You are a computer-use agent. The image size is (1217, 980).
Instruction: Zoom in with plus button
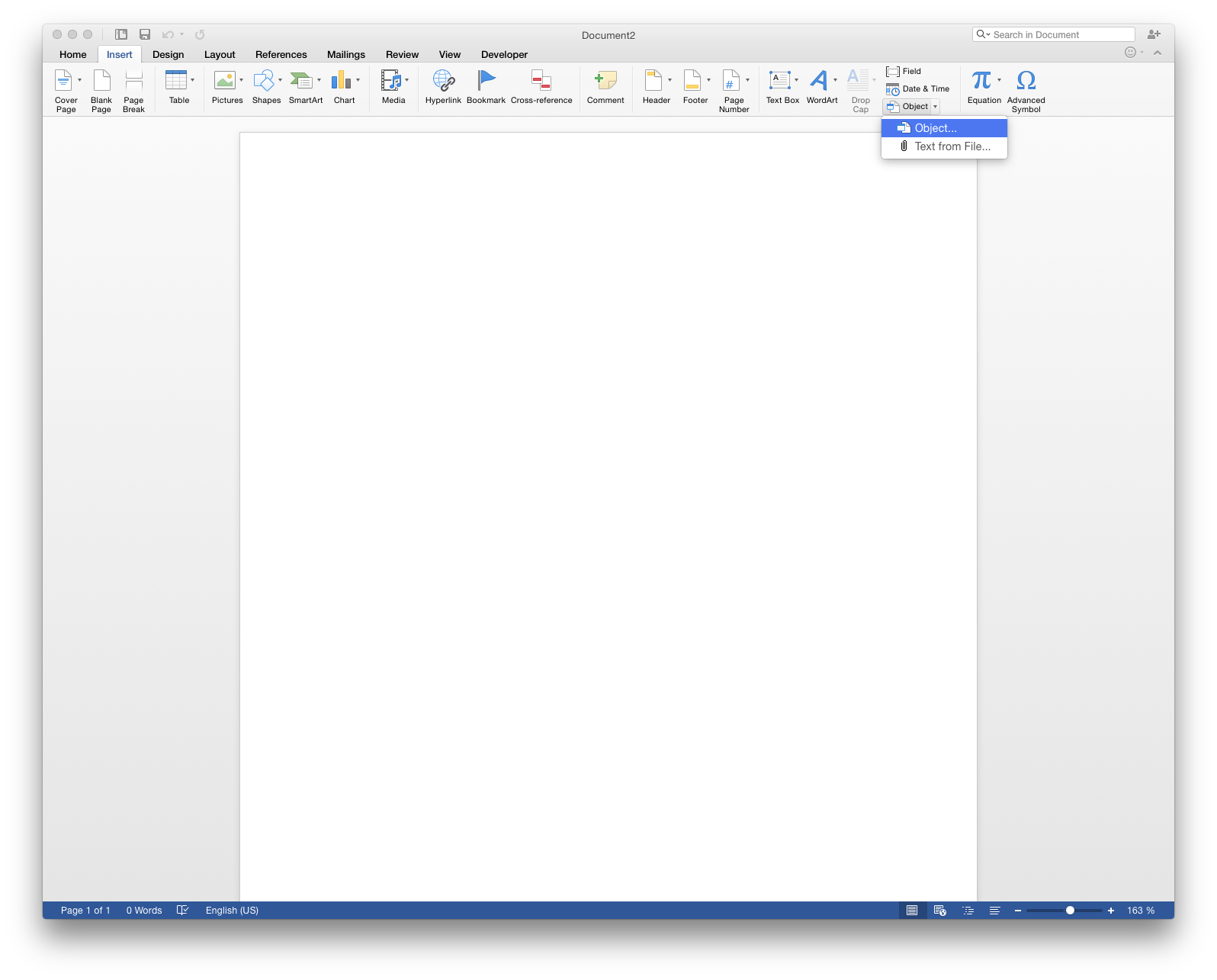pyautogui.click(x=1111, y=911)
